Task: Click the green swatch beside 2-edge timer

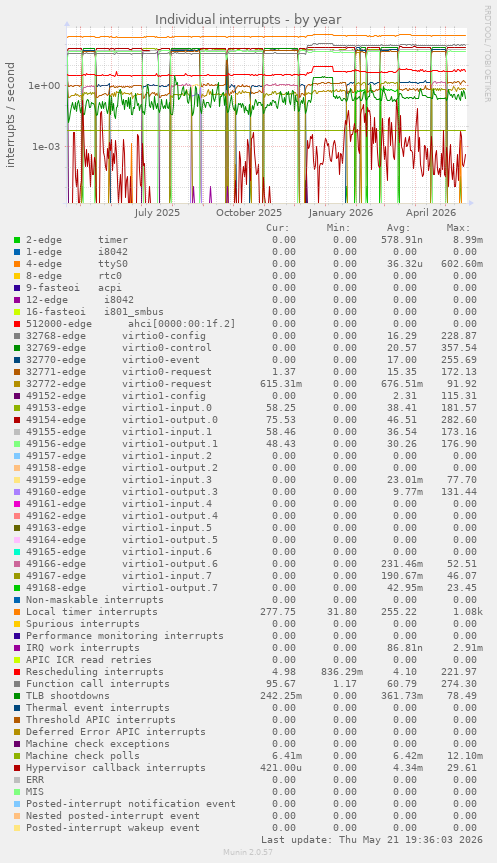Action: coord(17,240)
